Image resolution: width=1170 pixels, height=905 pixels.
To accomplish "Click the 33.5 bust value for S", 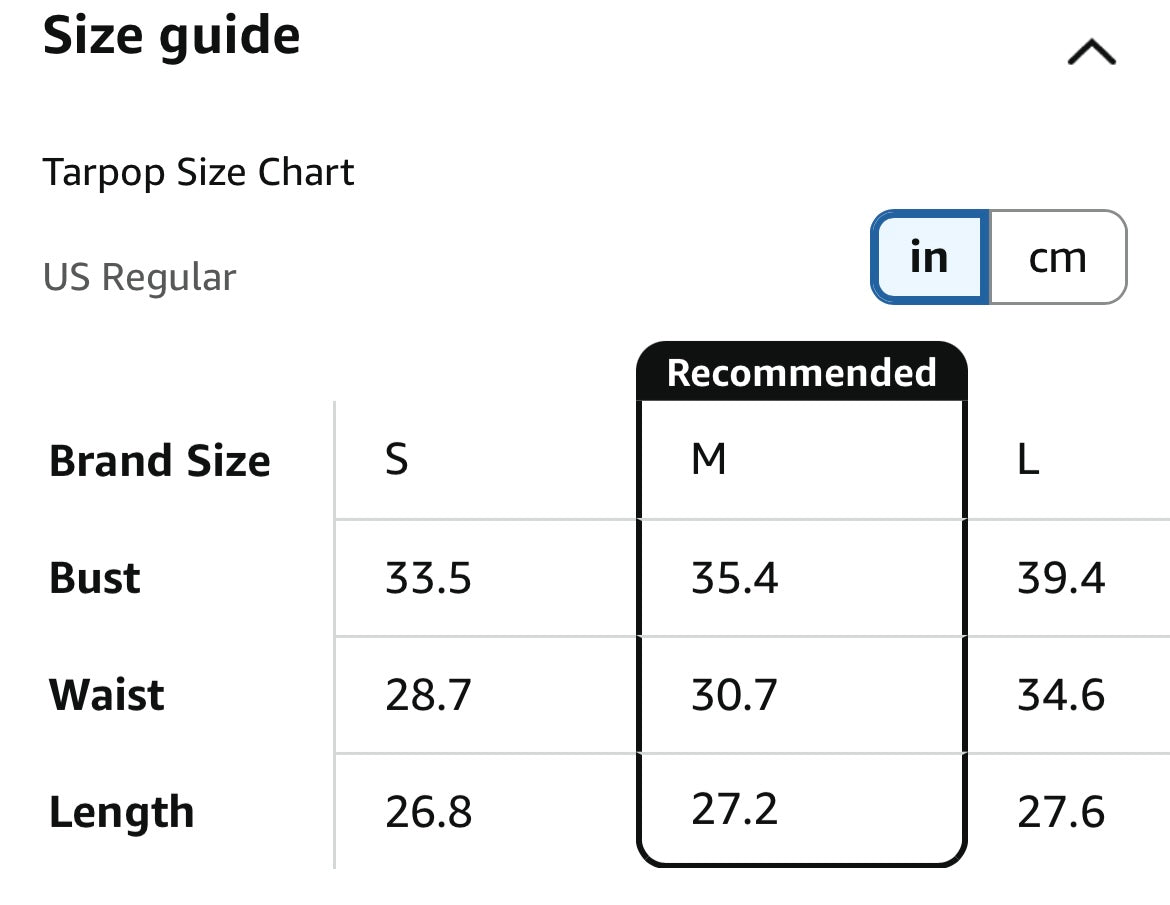I will [x=428, y=578].
